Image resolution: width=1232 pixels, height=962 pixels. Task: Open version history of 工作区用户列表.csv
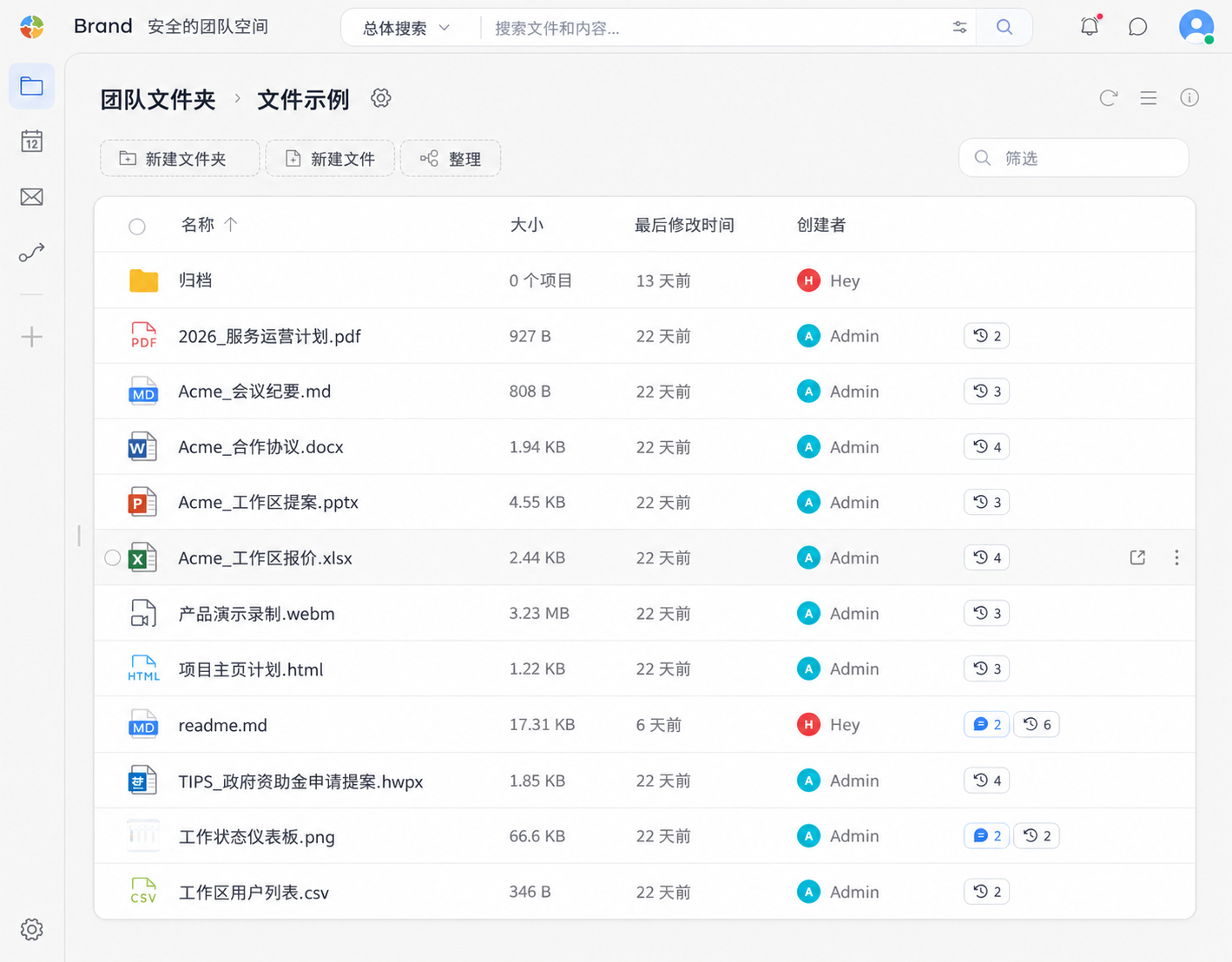[x=987, y=892]
